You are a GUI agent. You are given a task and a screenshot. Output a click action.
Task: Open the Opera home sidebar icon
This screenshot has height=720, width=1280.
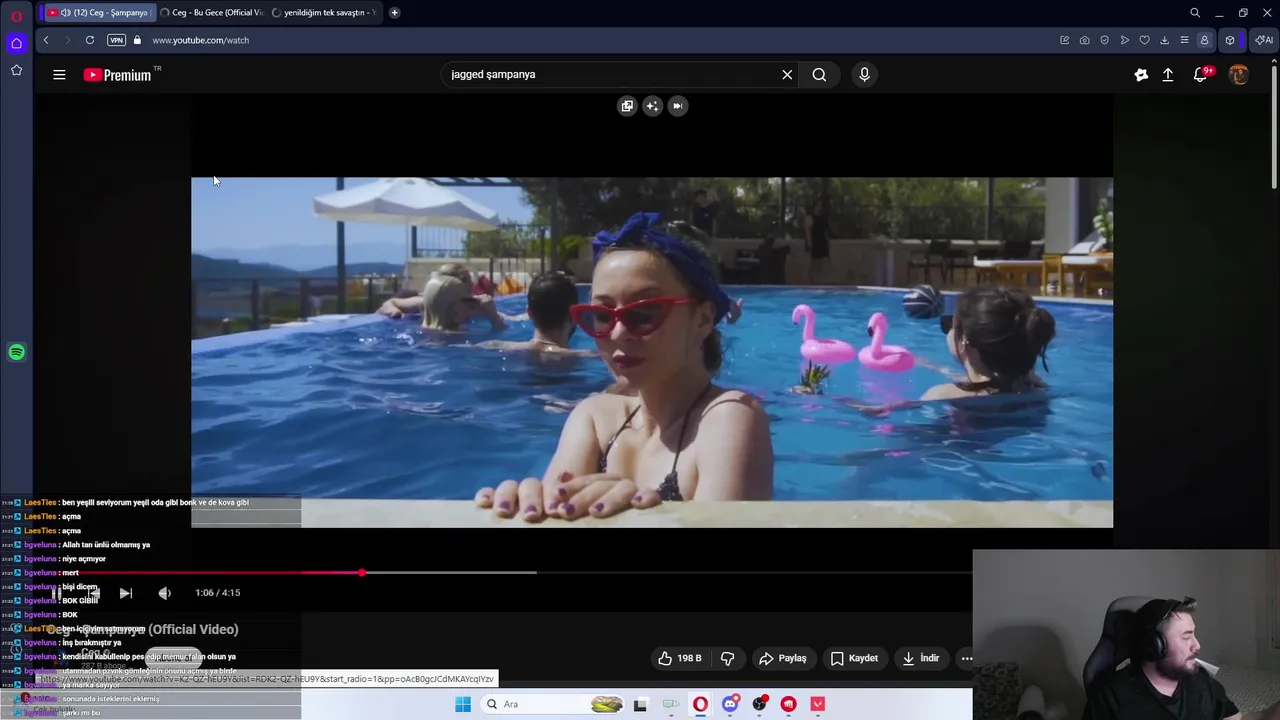pyautogui.click(x=16, y=43)
